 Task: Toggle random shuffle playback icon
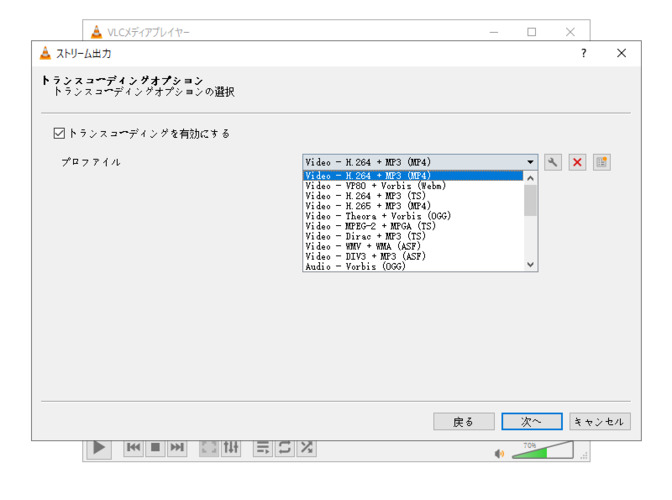click(306, 448)
